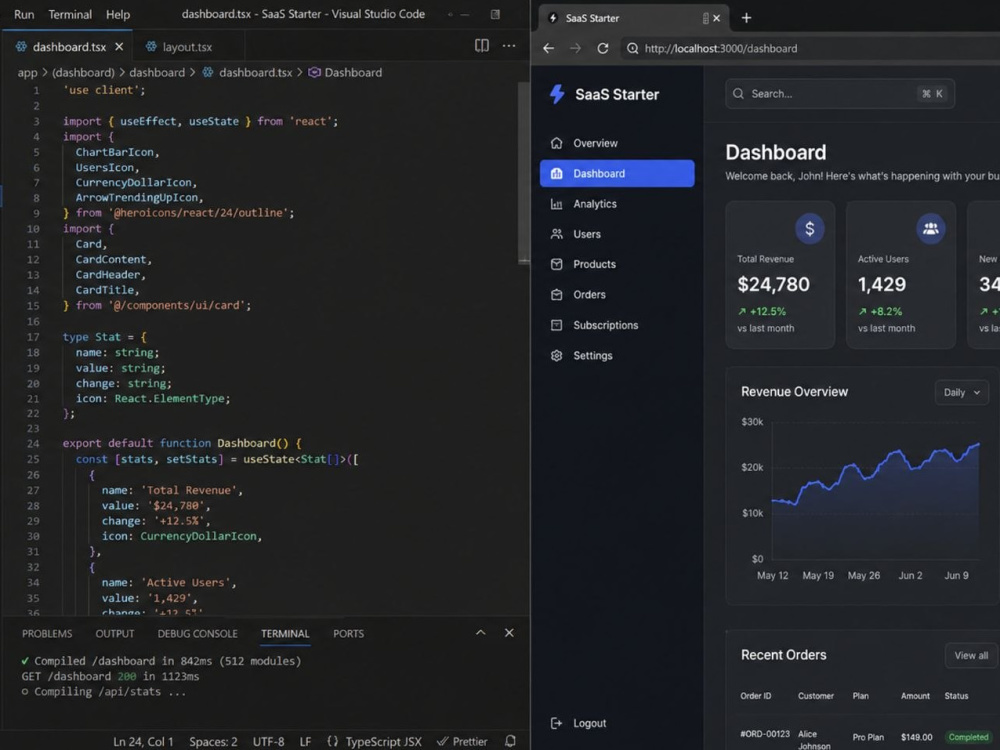Click the dashboard.tsx breadcrumb file item
The height and width of the screenshot is (750, 1000).
[247, 73]
